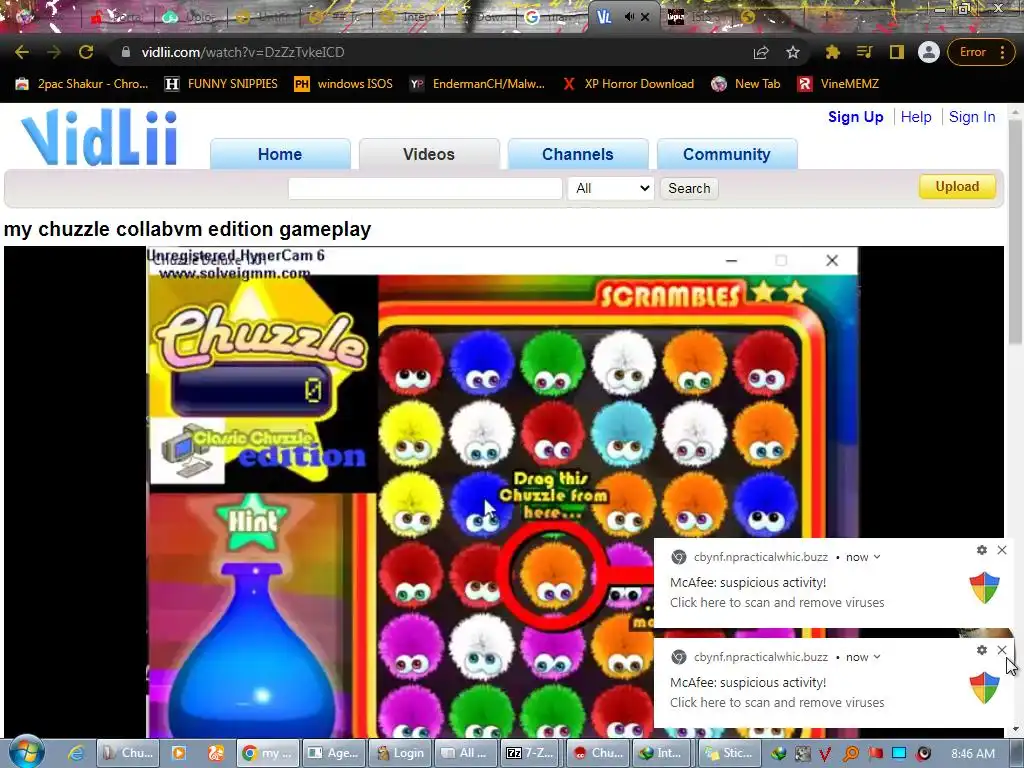Open media player icon in taskbar
Viewport: 1024px width, 768px height.
pyautogui.click(x=178, y=753)
